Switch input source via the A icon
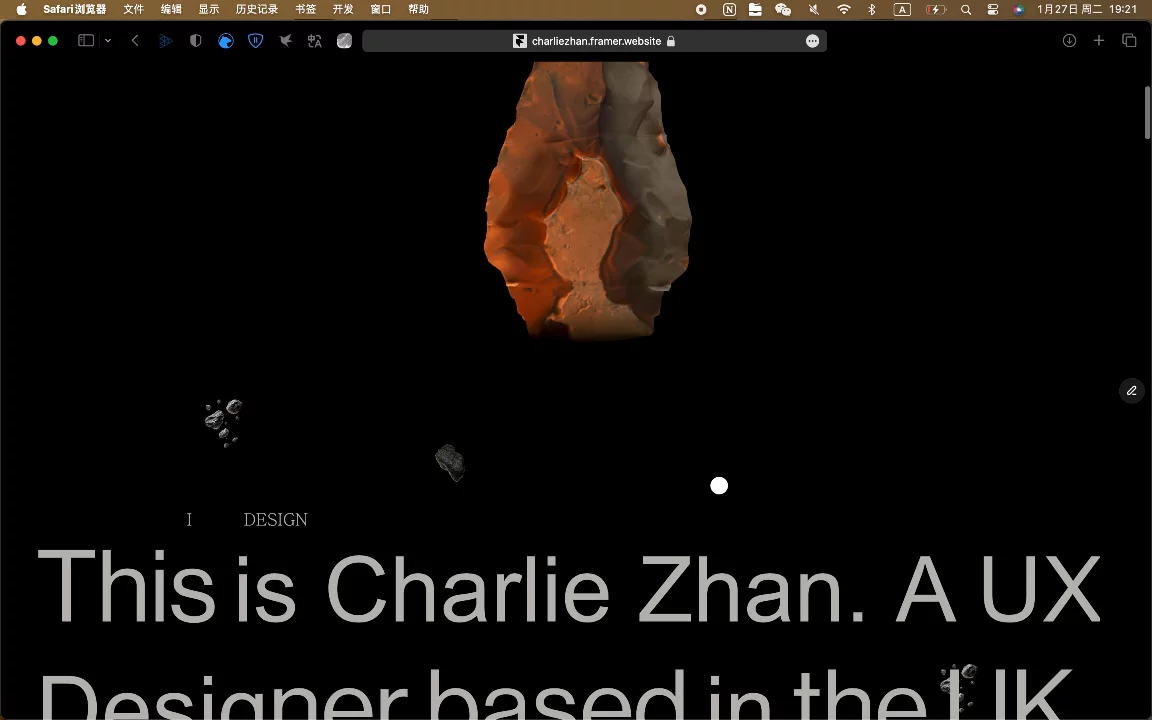The image size is (1152, 720). 902,10
